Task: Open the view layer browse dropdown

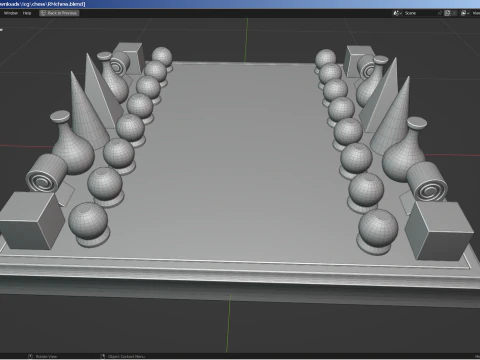Action: pos(465,13)
